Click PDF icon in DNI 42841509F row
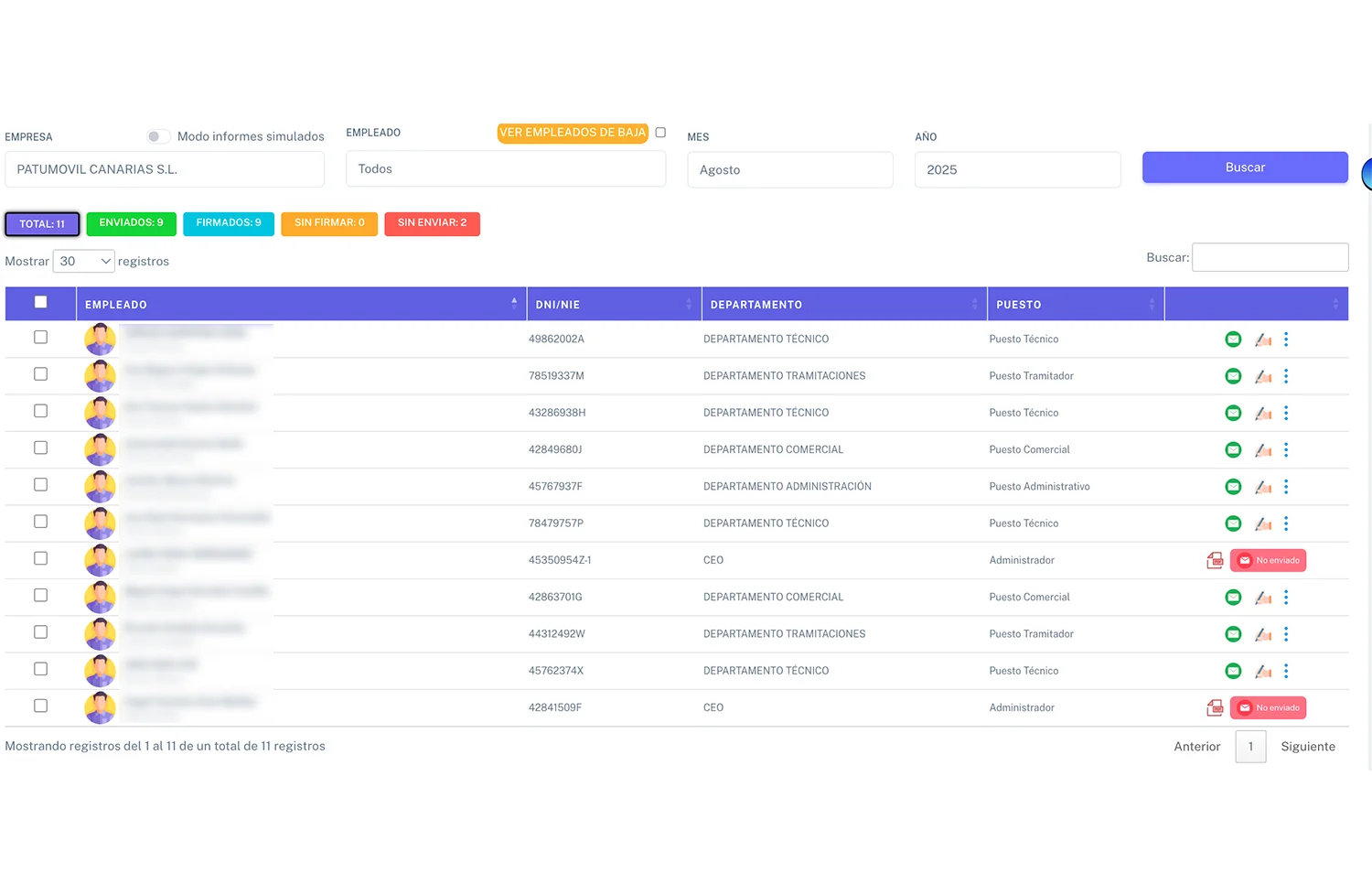 point(1215,707)
